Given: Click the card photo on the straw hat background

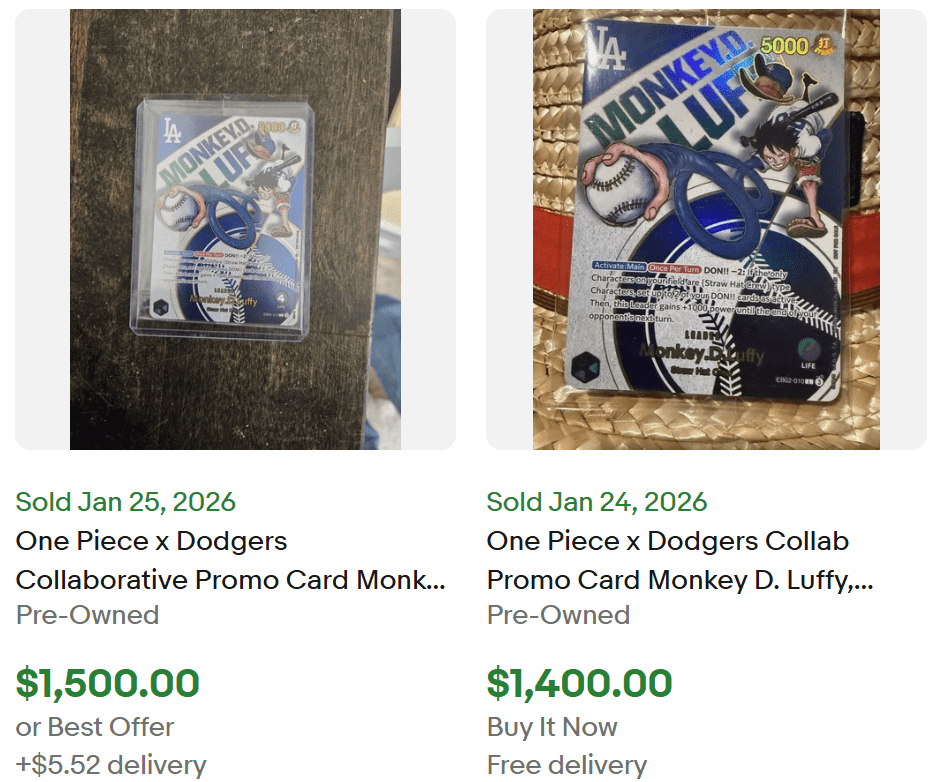Looking at the screenshot, I should [x=706, y=228].
